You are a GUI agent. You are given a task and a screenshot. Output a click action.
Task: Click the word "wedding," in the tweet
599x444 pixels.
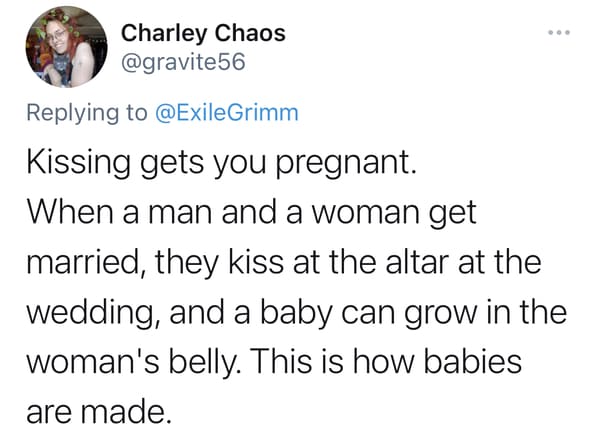tap(94, 313)
